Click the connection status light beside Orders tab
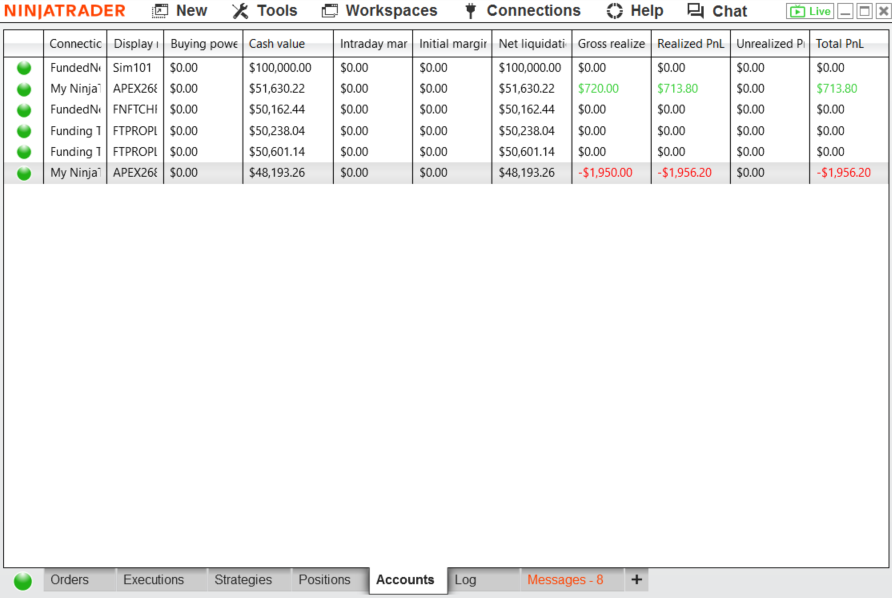 pos(23,581)
